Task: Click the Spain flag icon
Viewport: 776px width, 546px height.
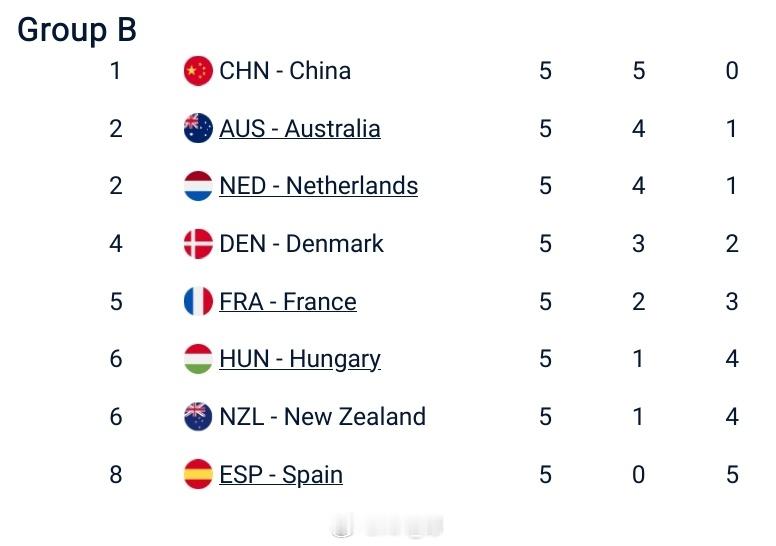Action: (198, 474)
